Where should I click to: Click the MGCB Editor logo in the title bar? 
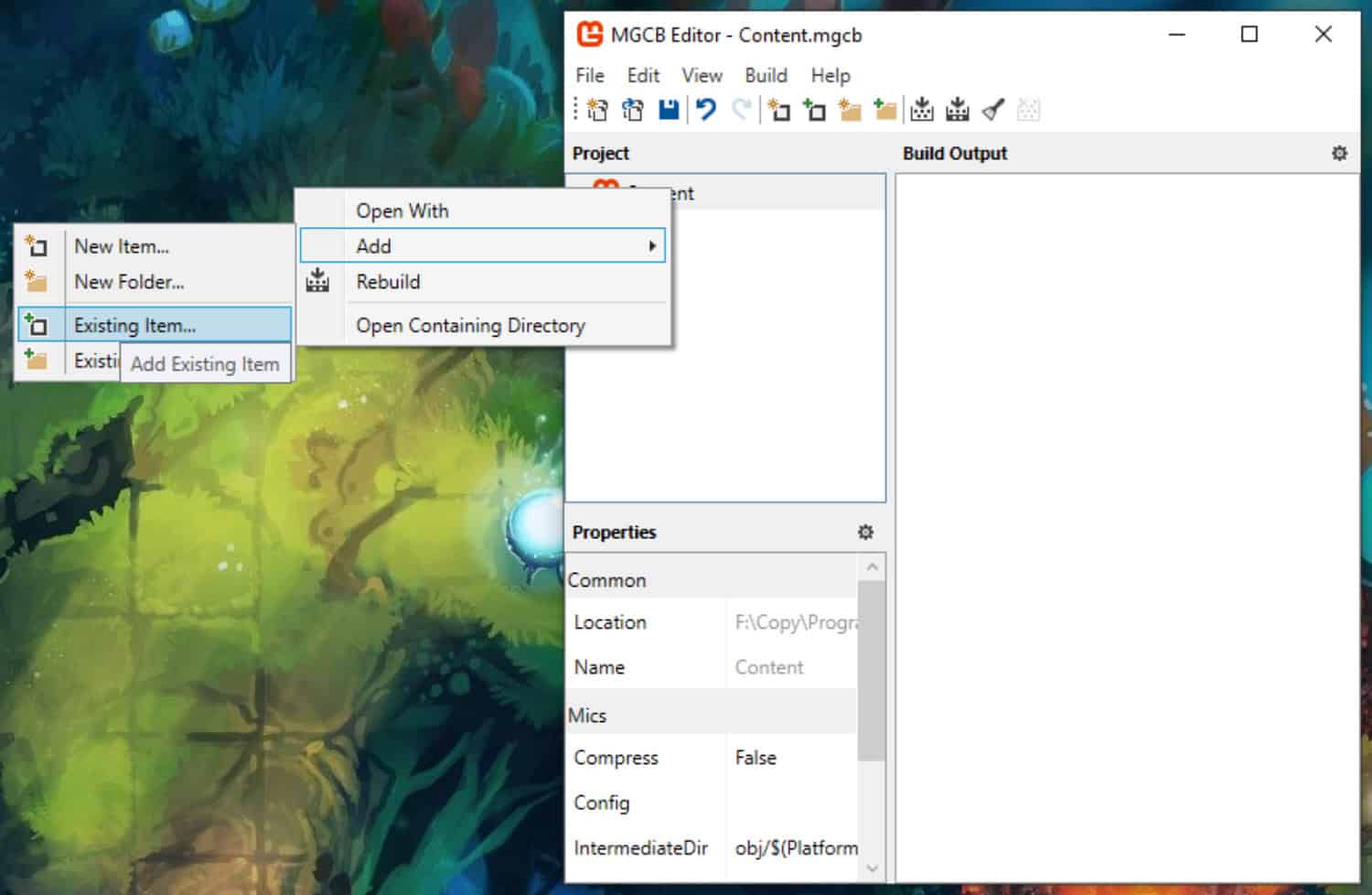click(590, 35)
